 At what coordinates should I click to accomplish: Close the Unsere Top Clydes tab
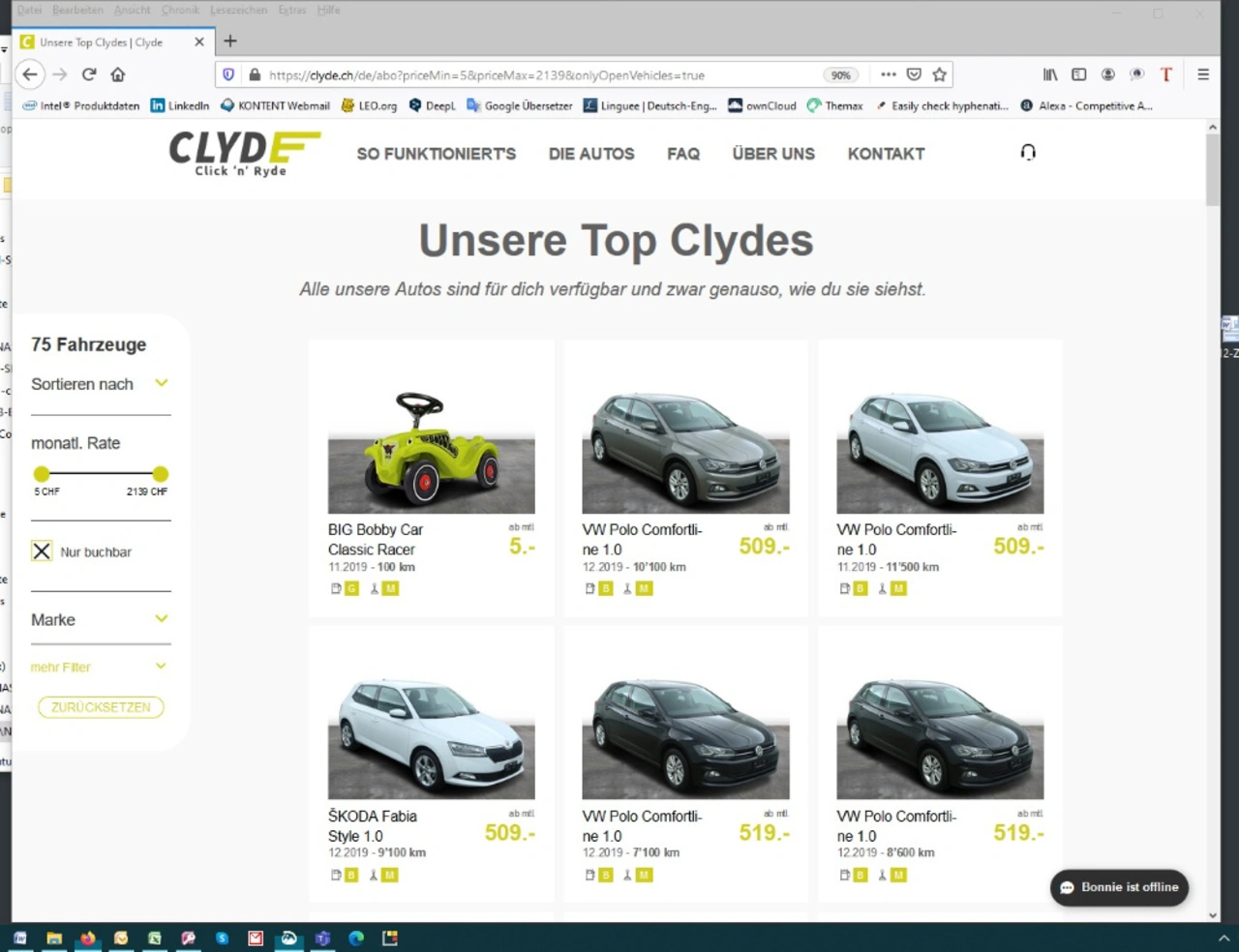[199, 42]
